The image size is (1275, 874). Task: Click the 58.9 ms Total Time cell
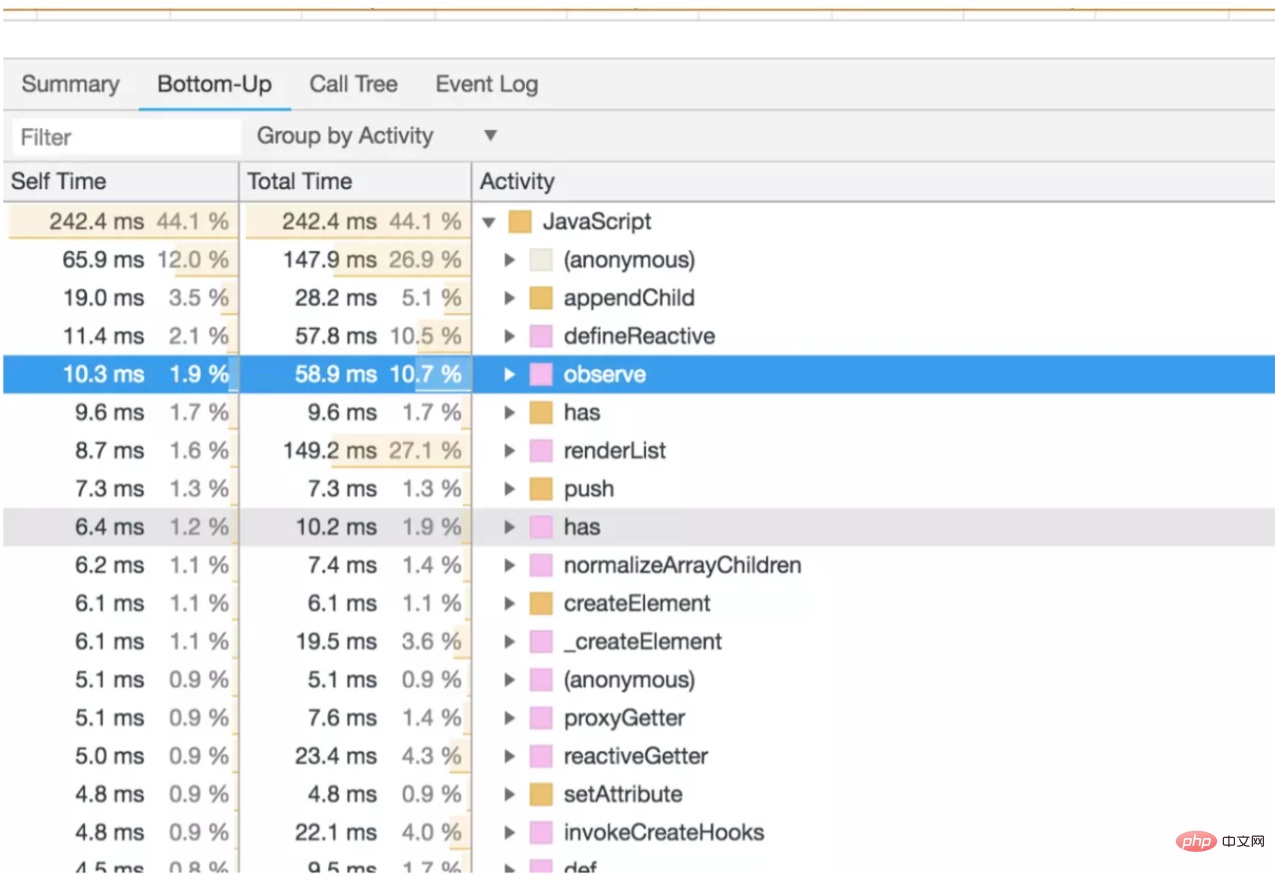pos(355,375)
